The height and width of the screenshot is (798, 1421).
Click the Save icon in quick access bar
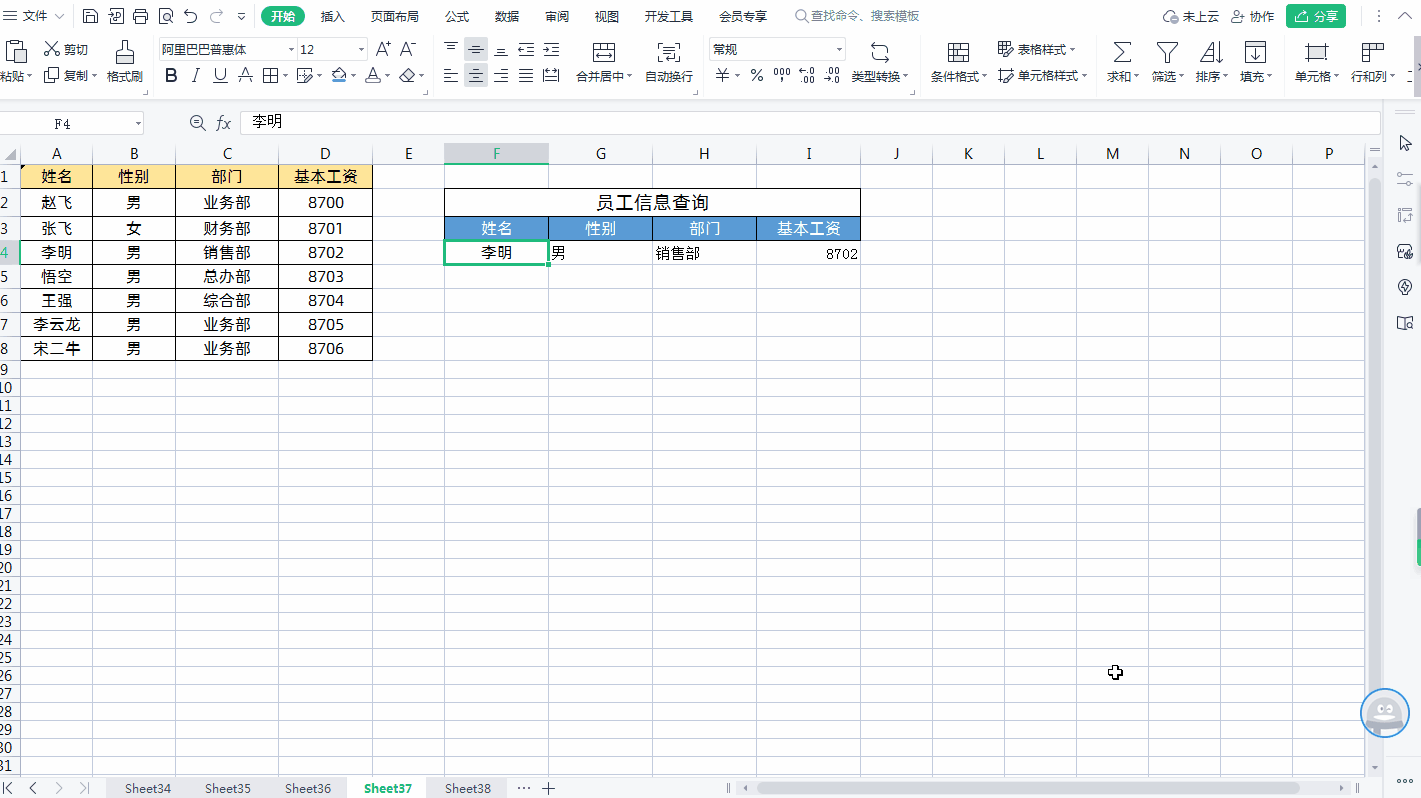point(90,16)
